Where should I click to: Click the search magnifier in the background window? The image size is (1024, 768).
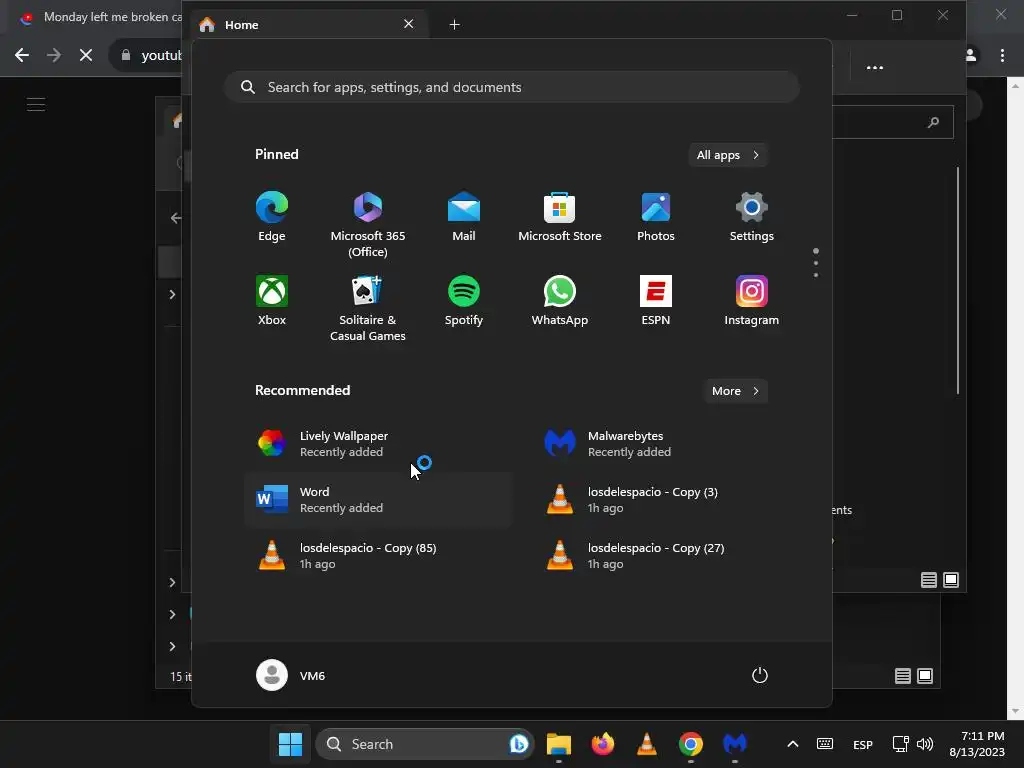tap(933, 122)
